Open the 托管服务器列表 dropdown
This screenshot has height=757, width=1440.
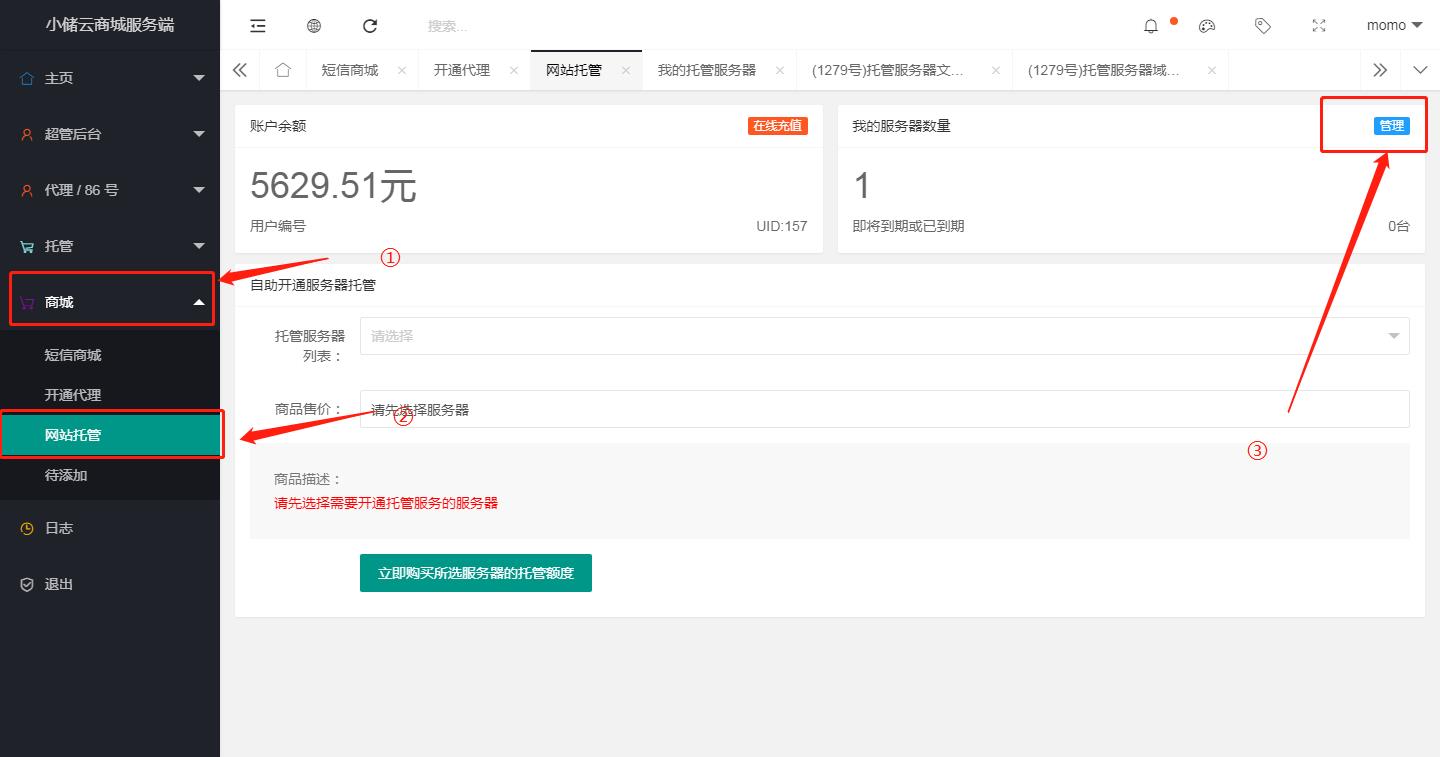pyautogui.click(x=885, y=336)
